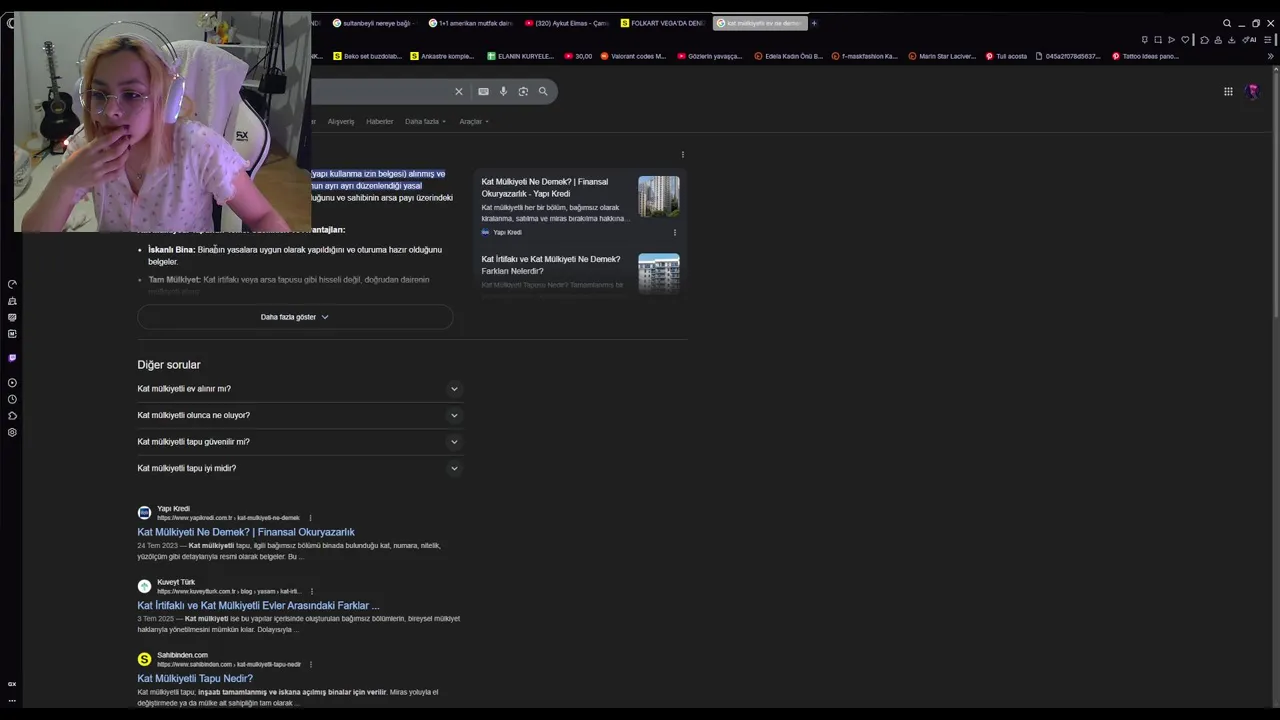Add a new browser tab

pyautogui.click(x=814, y=23)
